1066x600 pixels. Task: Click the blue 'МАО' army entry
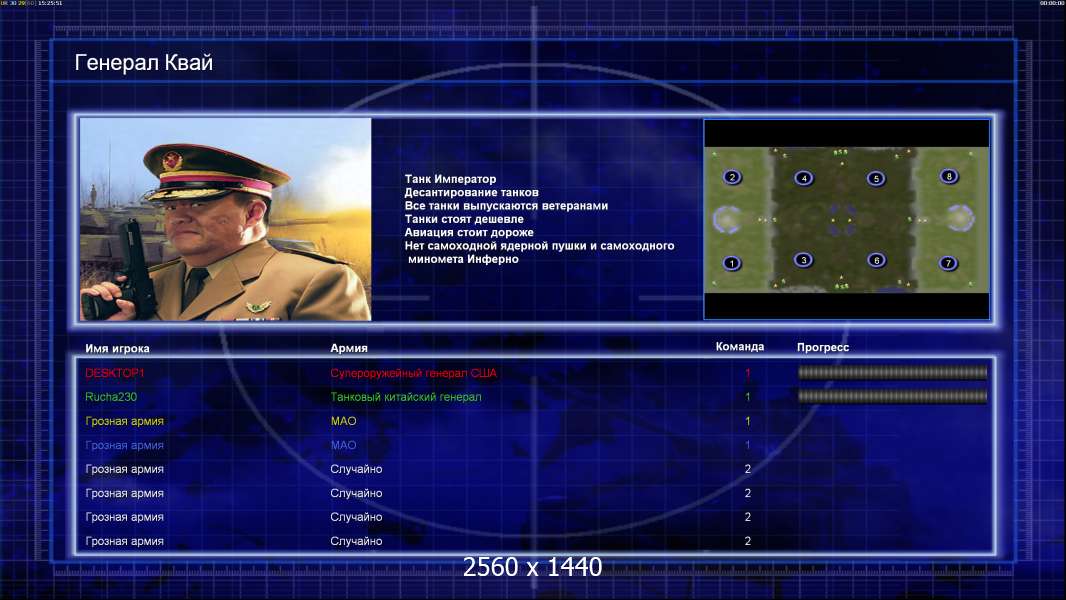click(343, 445)
